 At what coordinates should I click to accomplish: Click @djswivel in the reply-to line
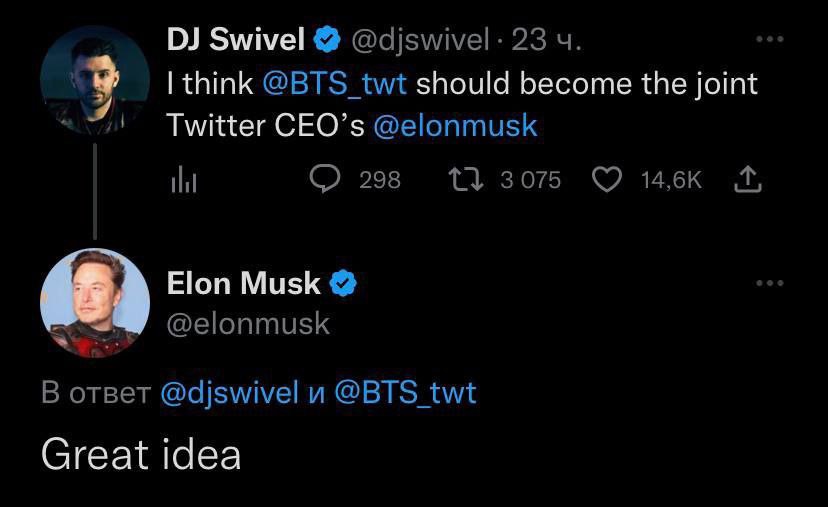[x=229, y=393]
